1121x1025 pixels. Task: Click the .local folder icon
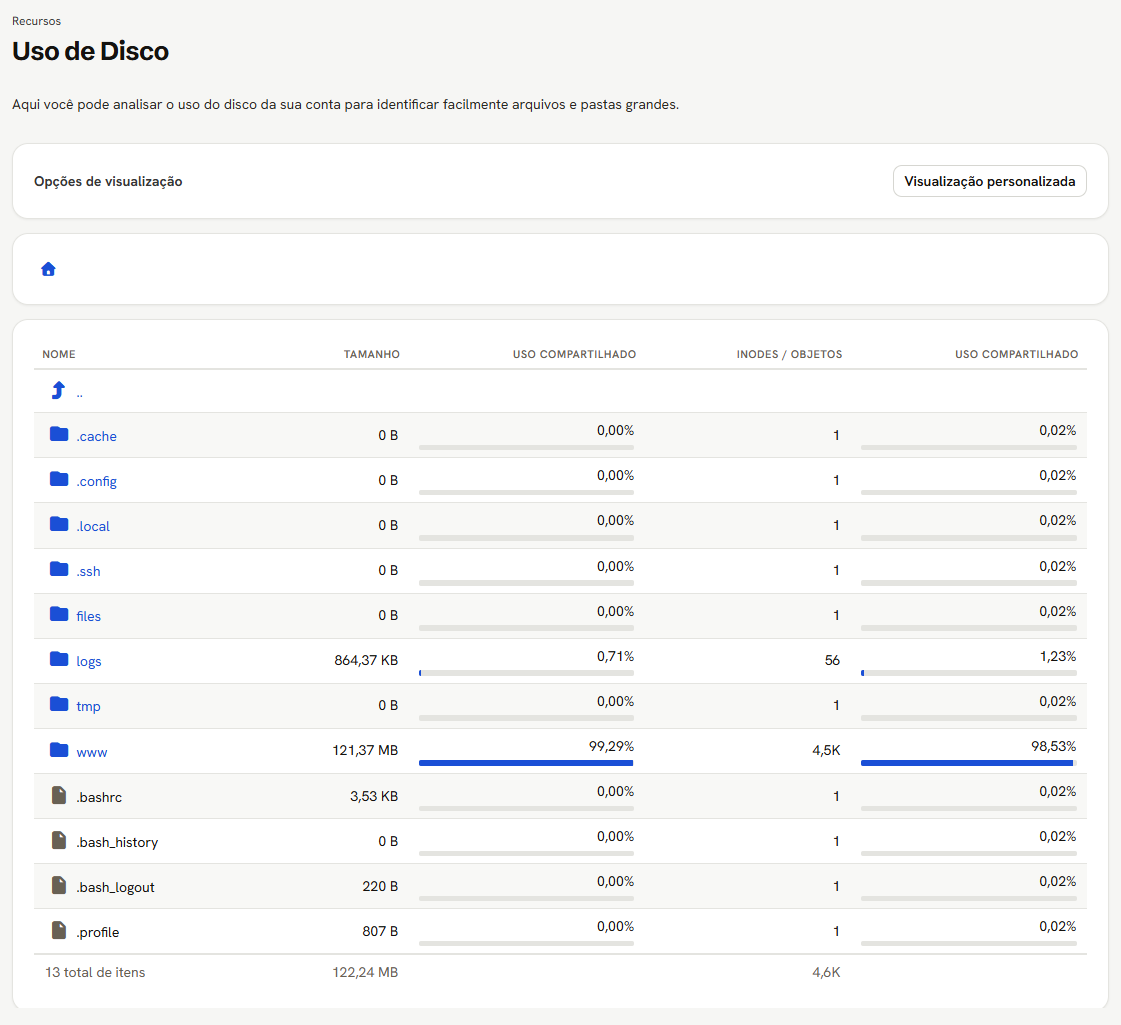coord(59,525)
